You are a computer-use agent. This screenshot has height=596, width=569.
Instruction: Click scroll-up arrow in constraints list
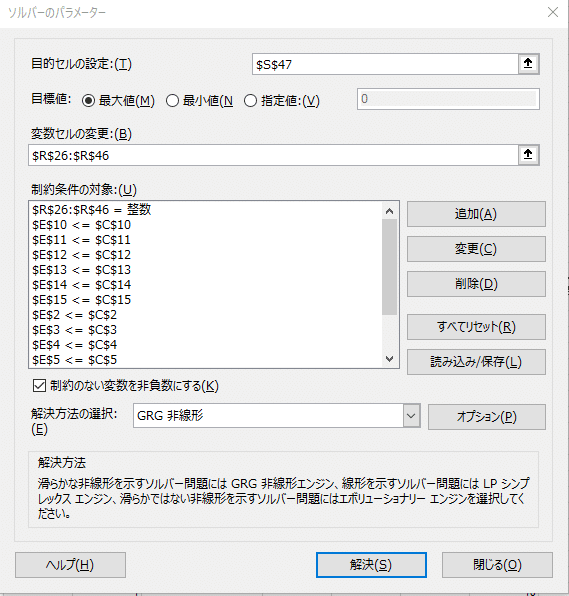click(x=390, y=211)
